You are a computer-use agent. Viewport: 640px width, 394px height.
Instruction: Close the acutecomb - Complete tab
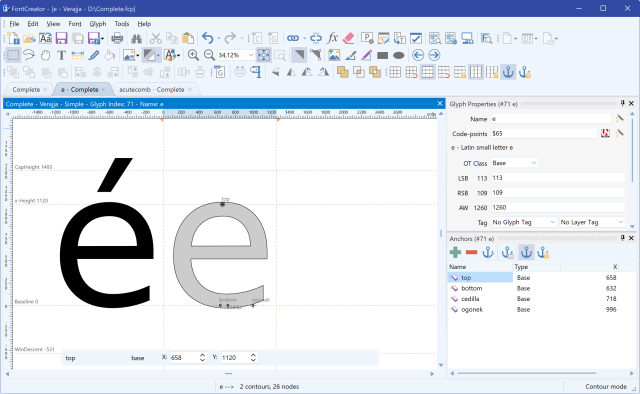pos(190,89)
